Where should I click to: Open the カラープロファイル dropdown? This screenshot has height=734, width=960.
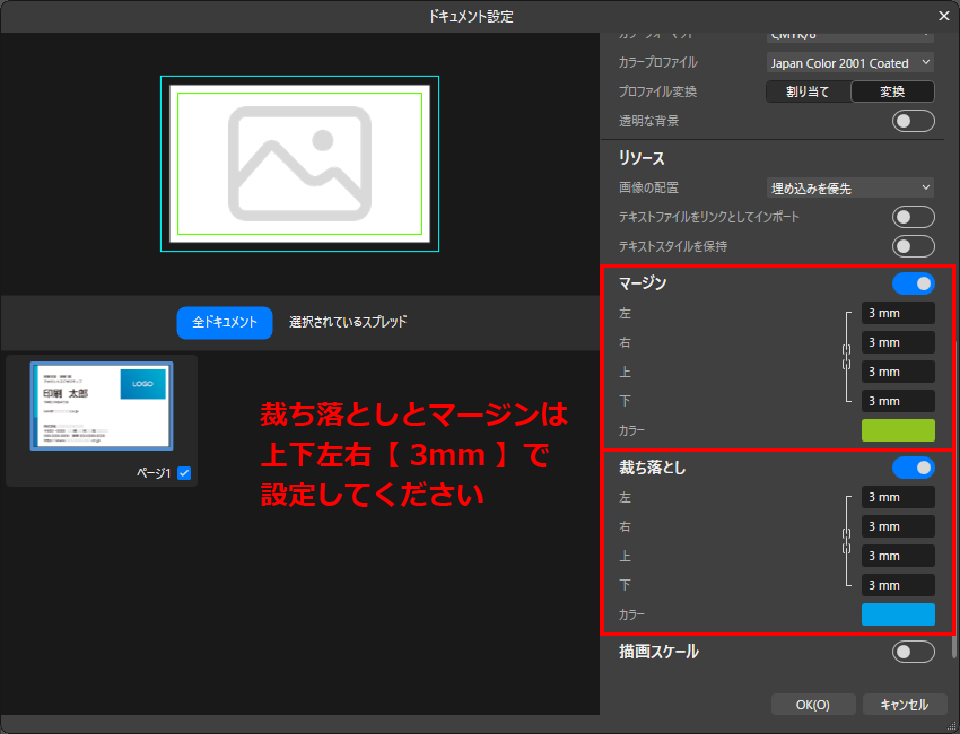tap(850, 63)
